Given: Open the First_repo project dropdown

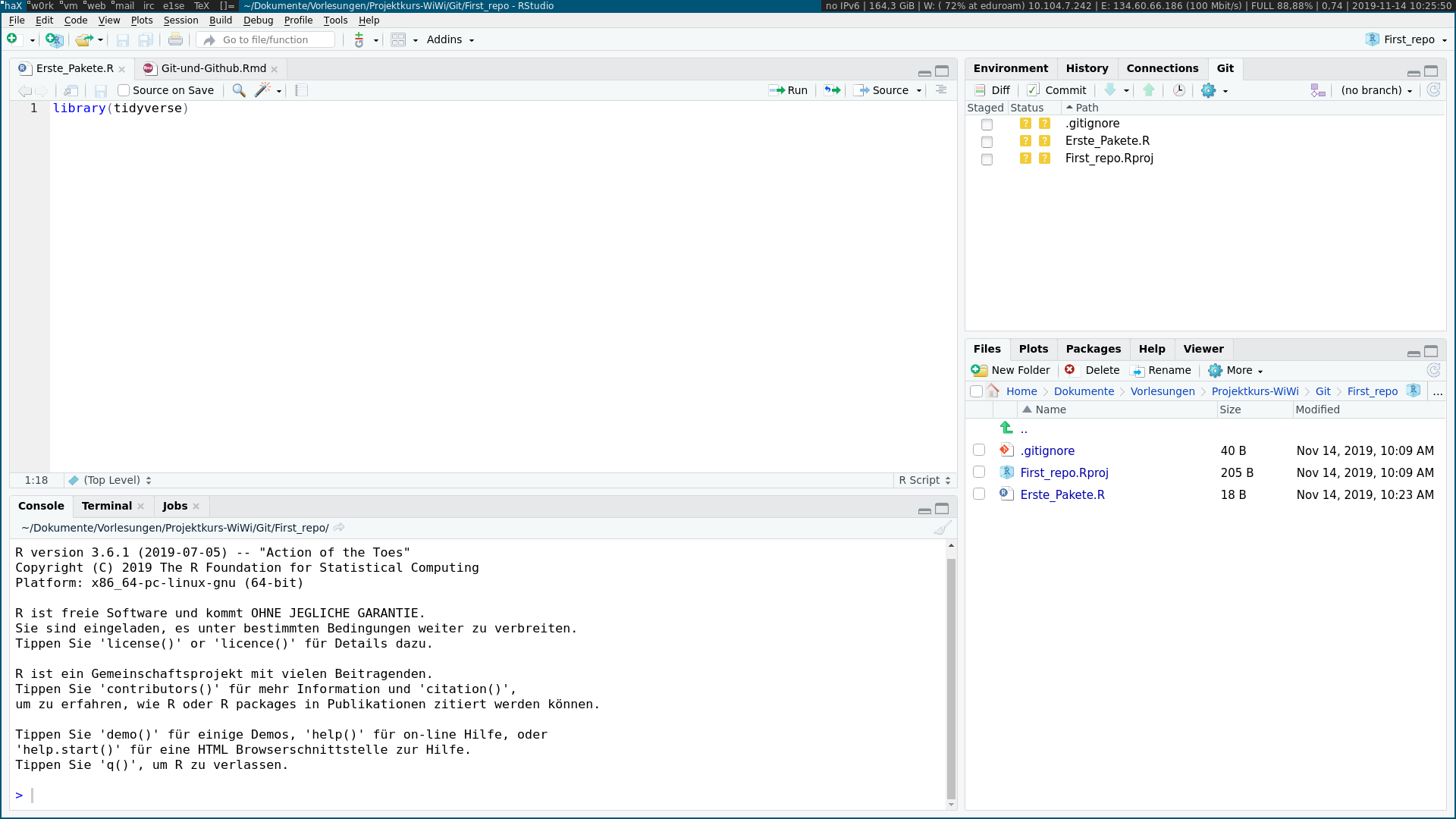Looking at the screenshot, I should coord(1407,39).
